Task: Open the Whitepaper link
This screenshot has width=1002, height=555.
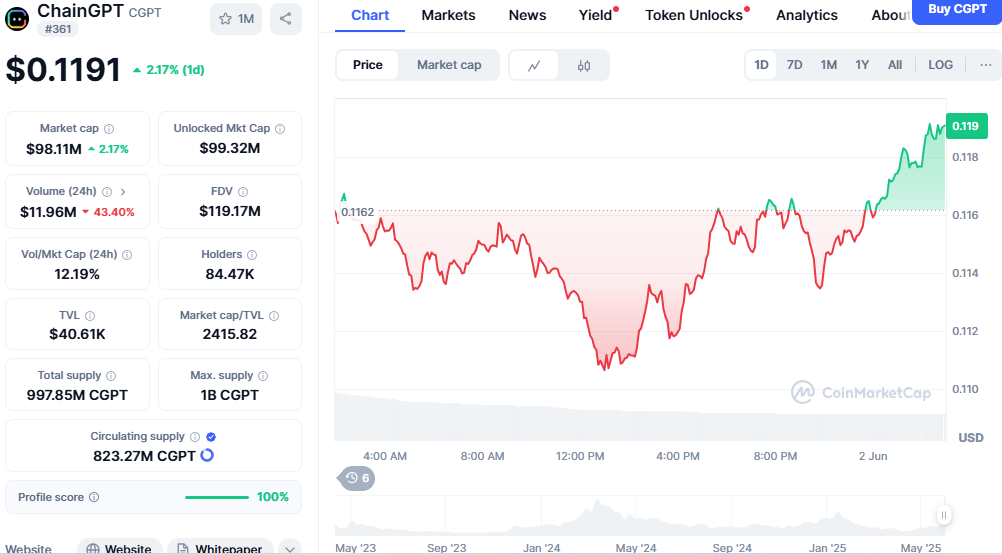Action: coord(220,549)
